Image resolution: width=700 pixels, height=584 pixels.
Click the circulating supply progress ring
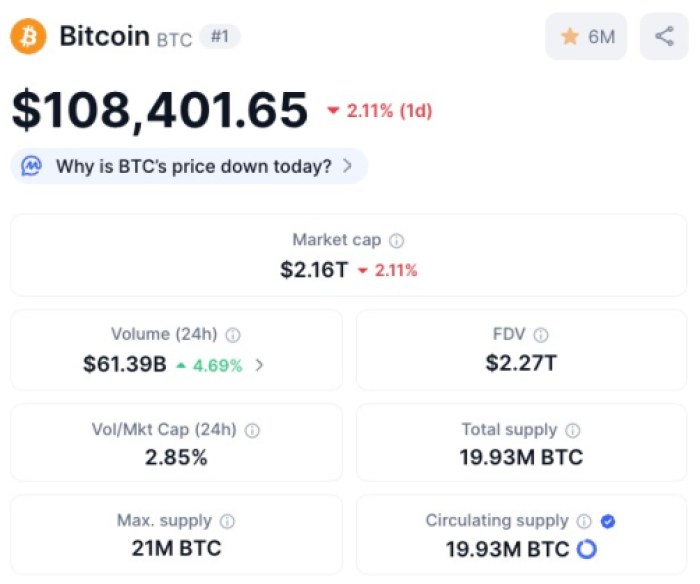[587, 549]
